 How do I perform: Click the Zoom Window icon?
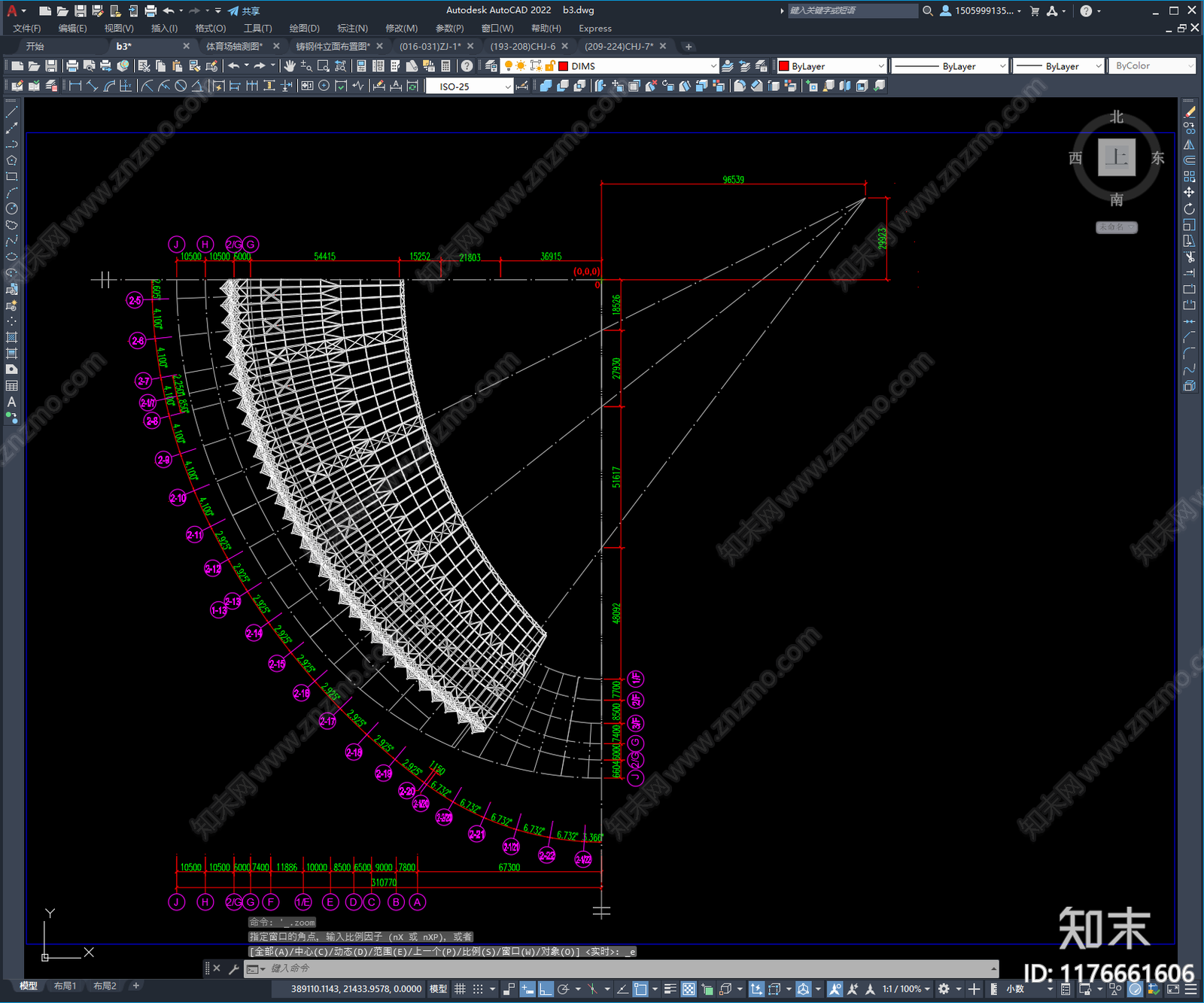pyautogui.click(x=324, y=66)
